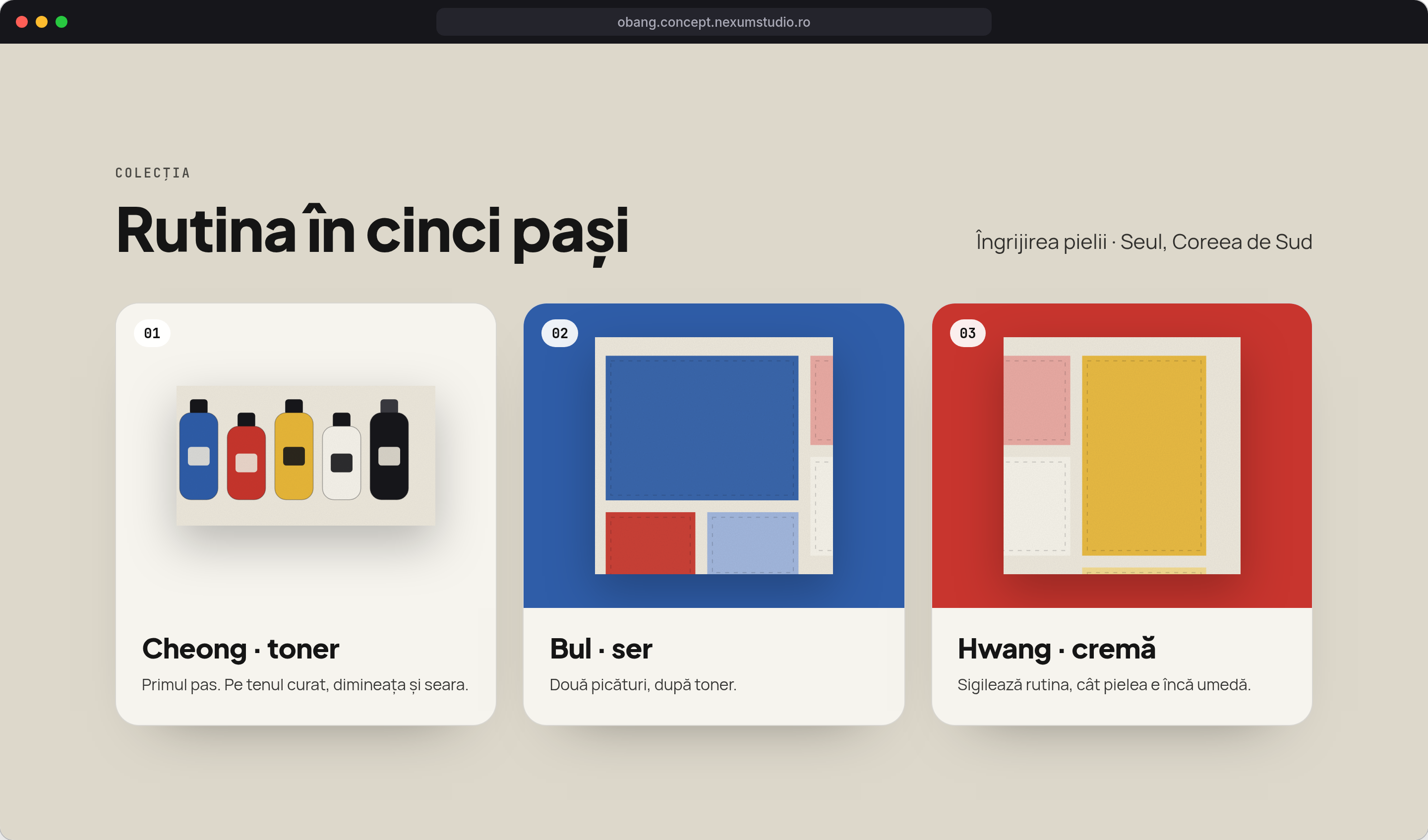
Task: Click the red close window button
Action: pos(22,22)
